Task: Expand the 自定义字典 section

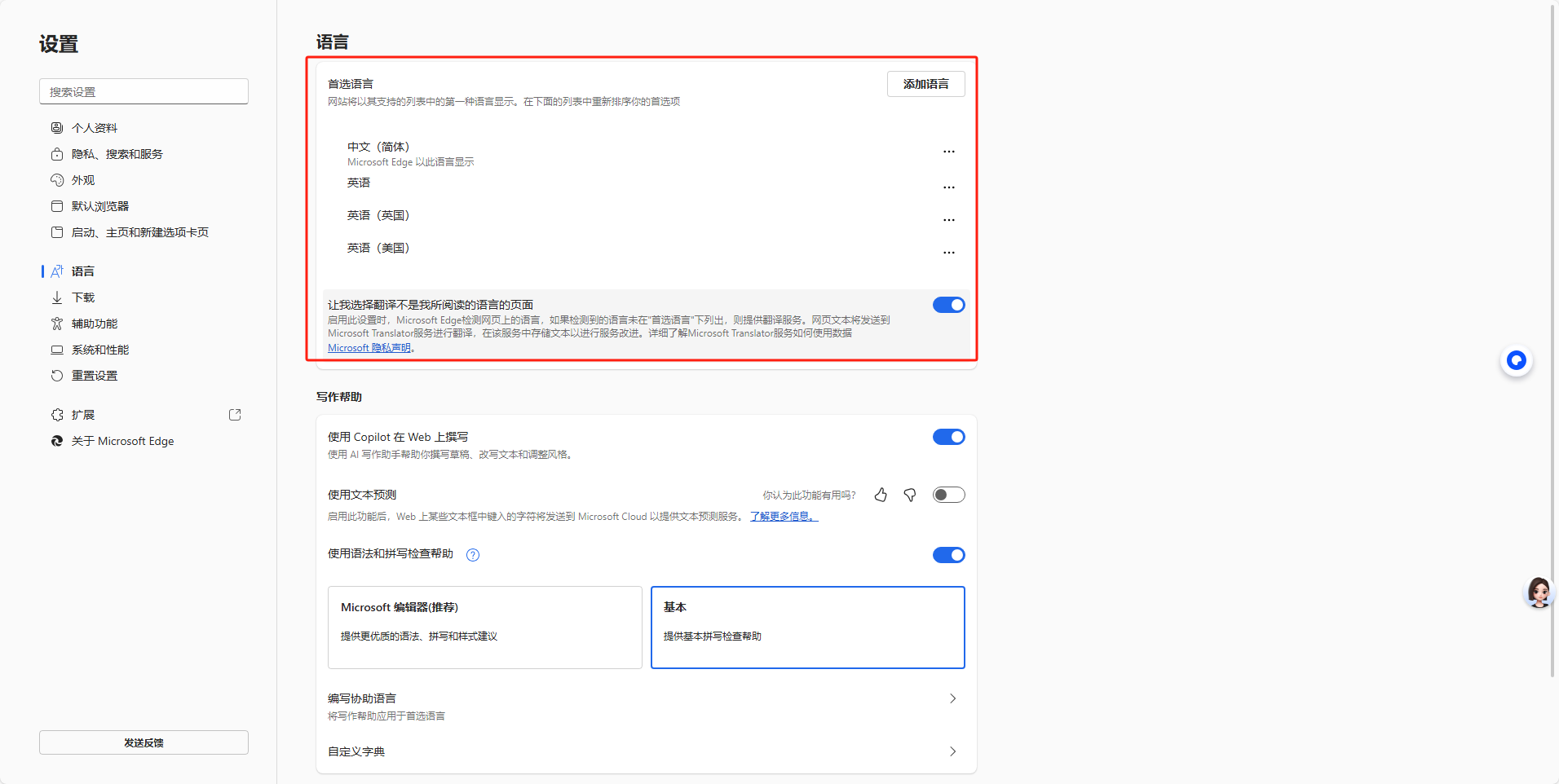Action: click(x=952, y=751)
